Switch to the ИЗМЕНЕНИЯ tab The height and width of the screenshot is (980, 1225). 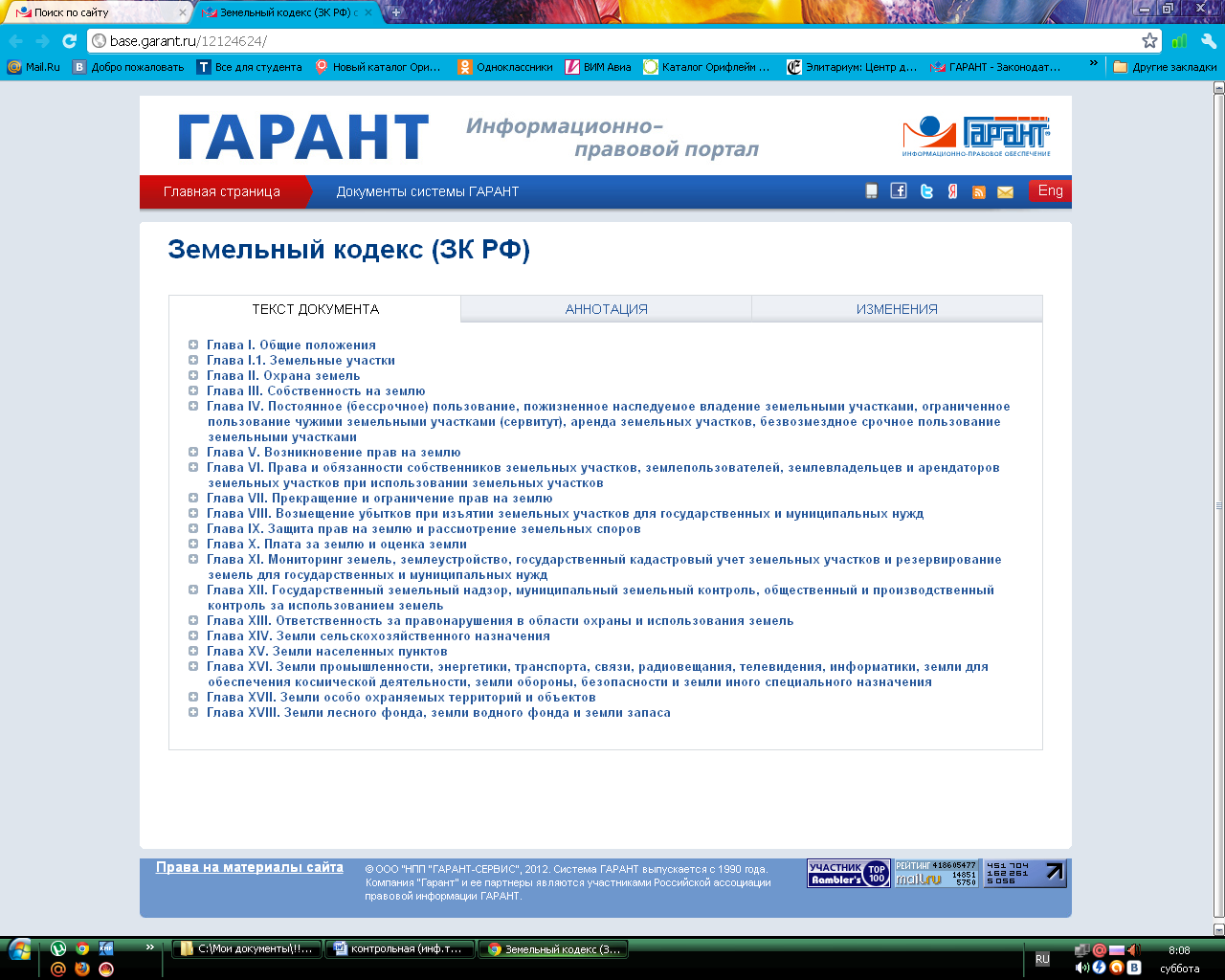(x=897, y=309)
